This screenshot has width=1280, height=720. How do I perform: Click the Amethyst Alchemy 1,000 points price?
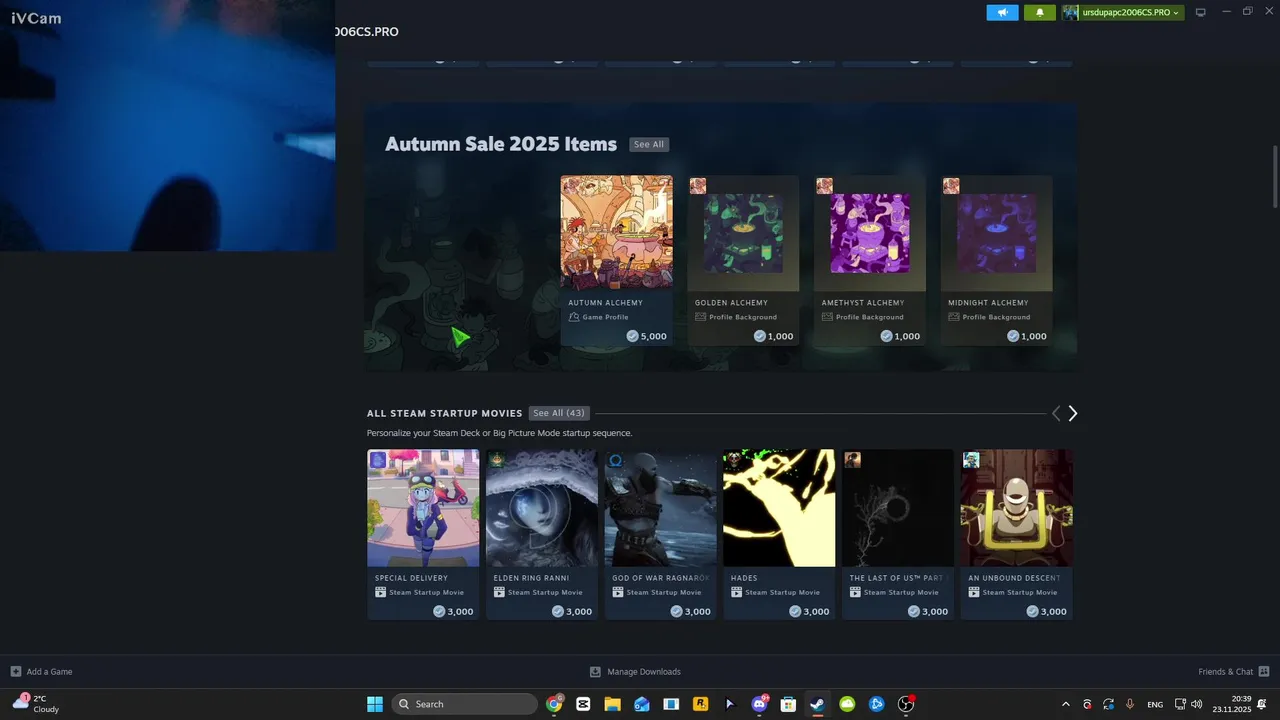click(x=900, y=336)
